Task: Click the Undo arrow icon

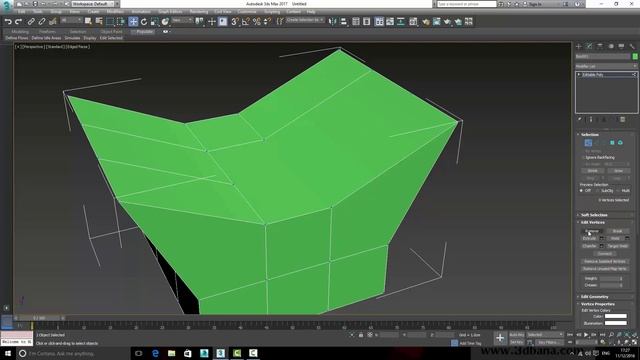Action: pos(8,22)
